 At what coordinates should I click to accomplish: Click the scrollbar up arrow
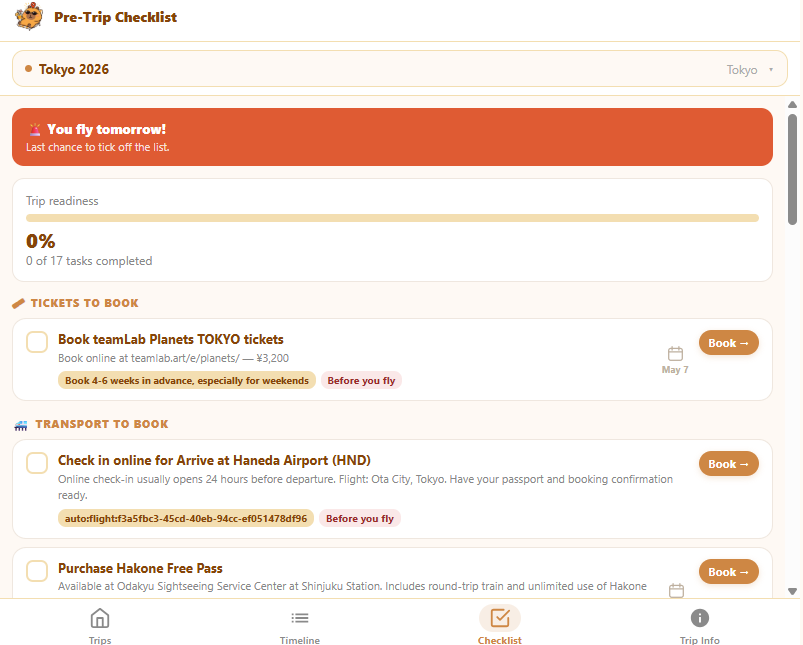coord(792,105)
